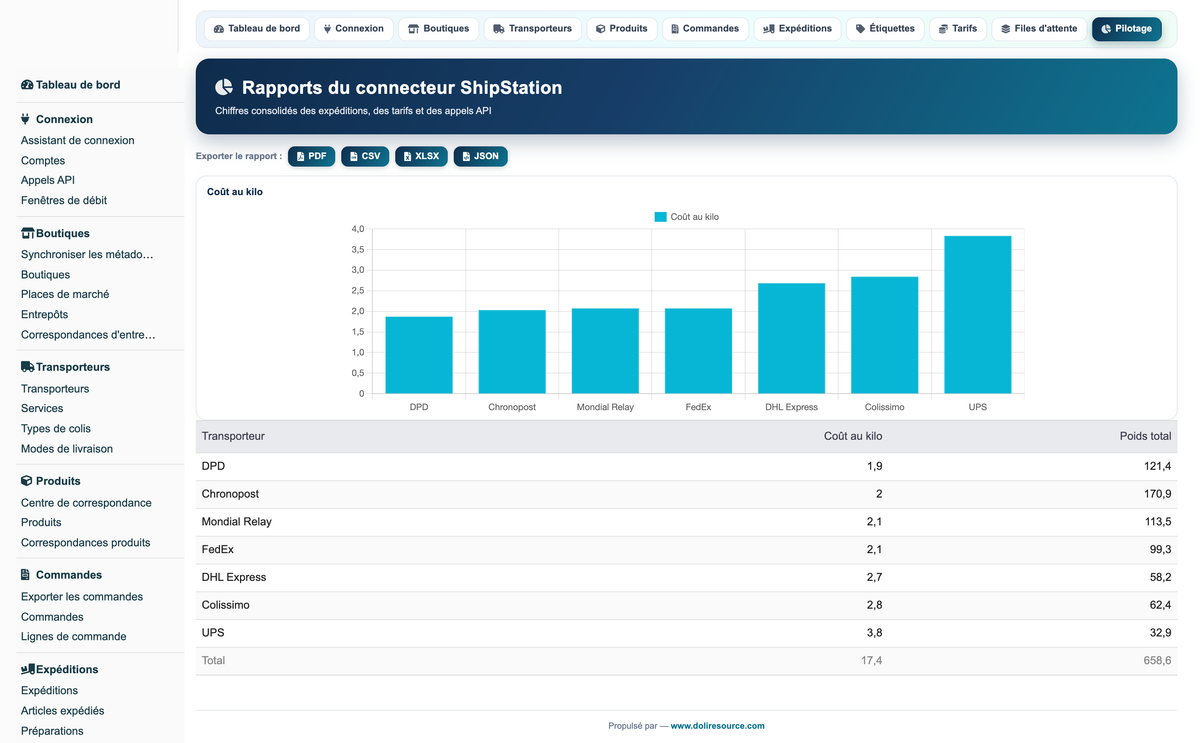The width and height of the screenshot is (1200, 743).
Task: Open Places de marché in sidebar
Action: [65, 295]
